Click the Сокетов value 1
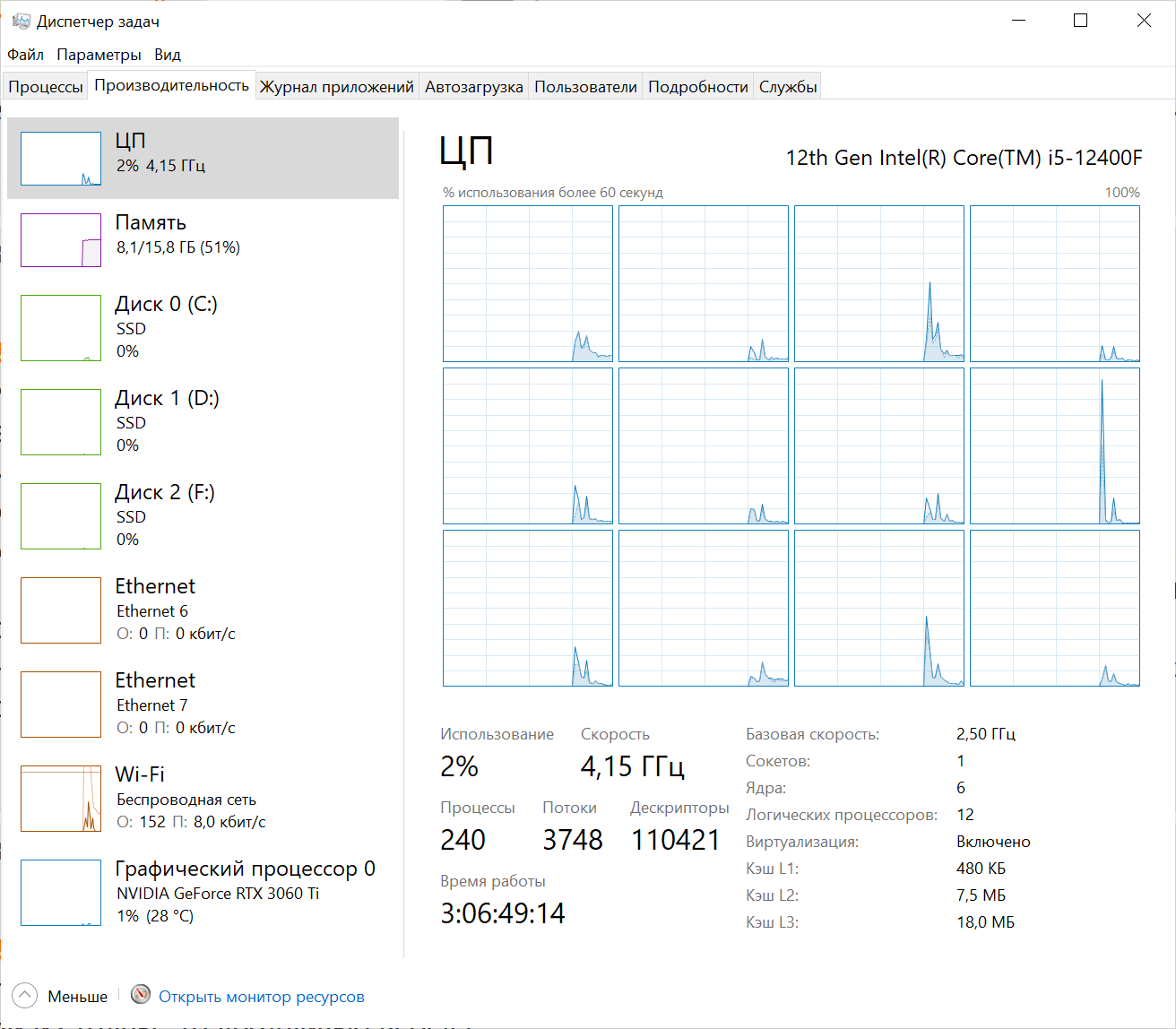Viewport: 1176px width, 1029px height. click(x=961, y=761)
